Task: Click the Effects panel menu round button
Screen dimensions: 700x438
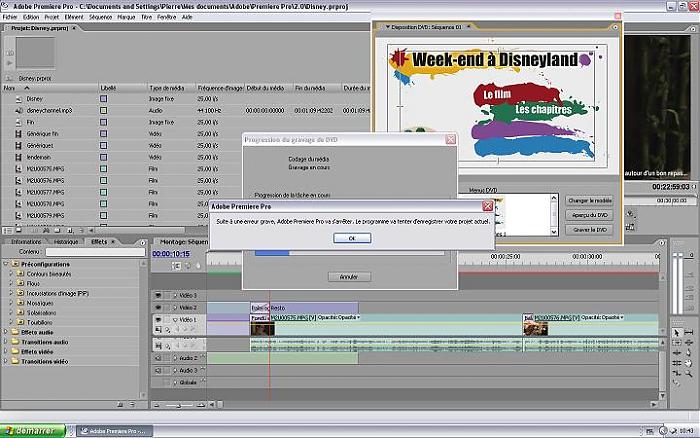Action: pyautogui.click(x=142, y=242)
